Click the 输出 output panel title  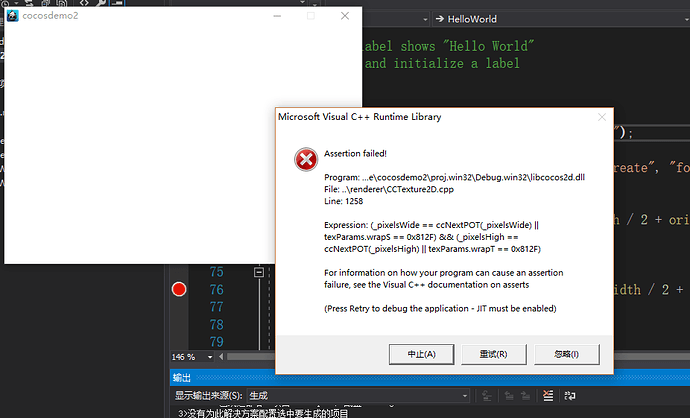[182, 378]
